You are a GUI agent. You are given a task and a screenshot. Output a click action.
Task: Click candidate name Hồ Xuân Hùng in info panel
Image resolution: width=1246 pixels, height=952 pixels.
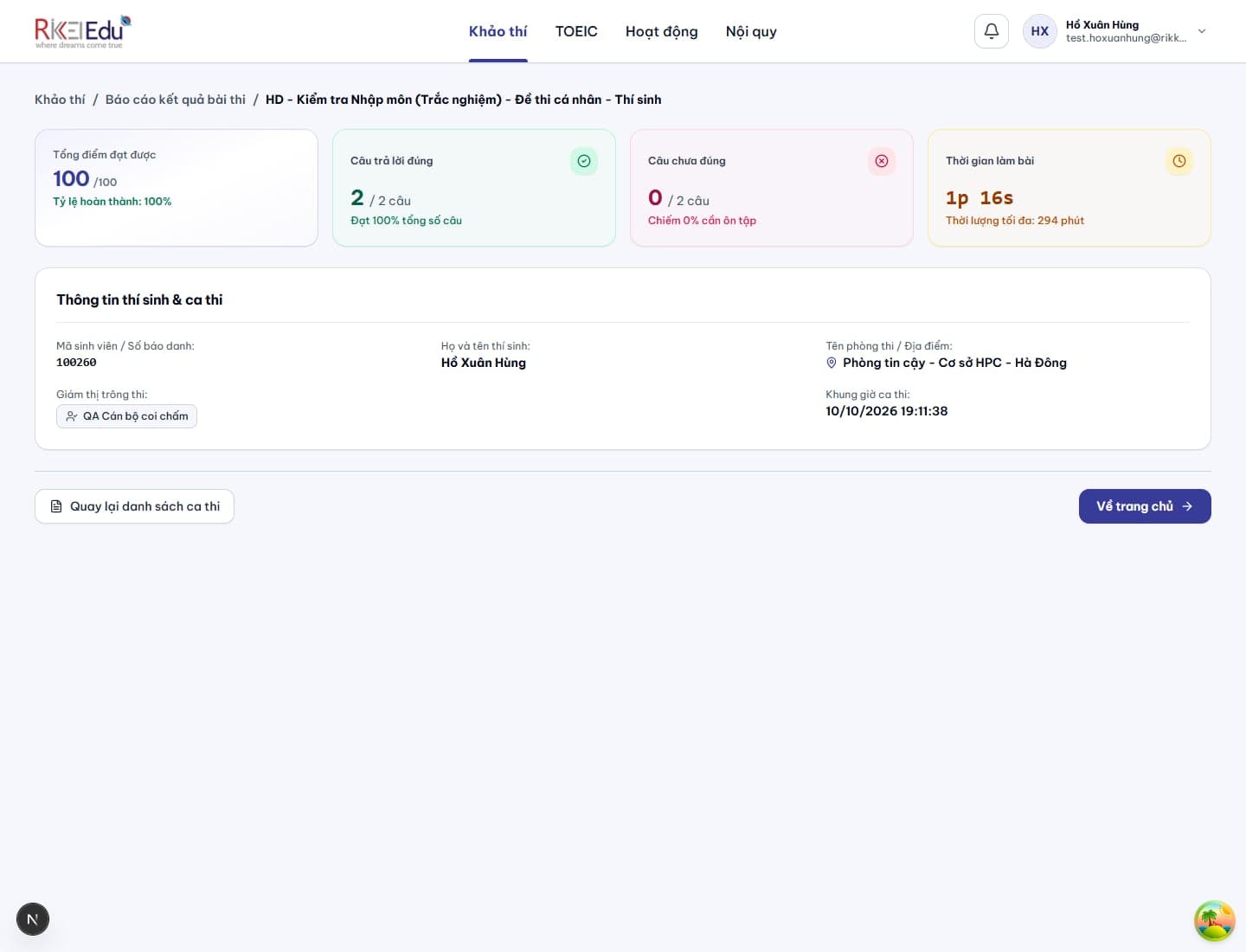[484, 363]
